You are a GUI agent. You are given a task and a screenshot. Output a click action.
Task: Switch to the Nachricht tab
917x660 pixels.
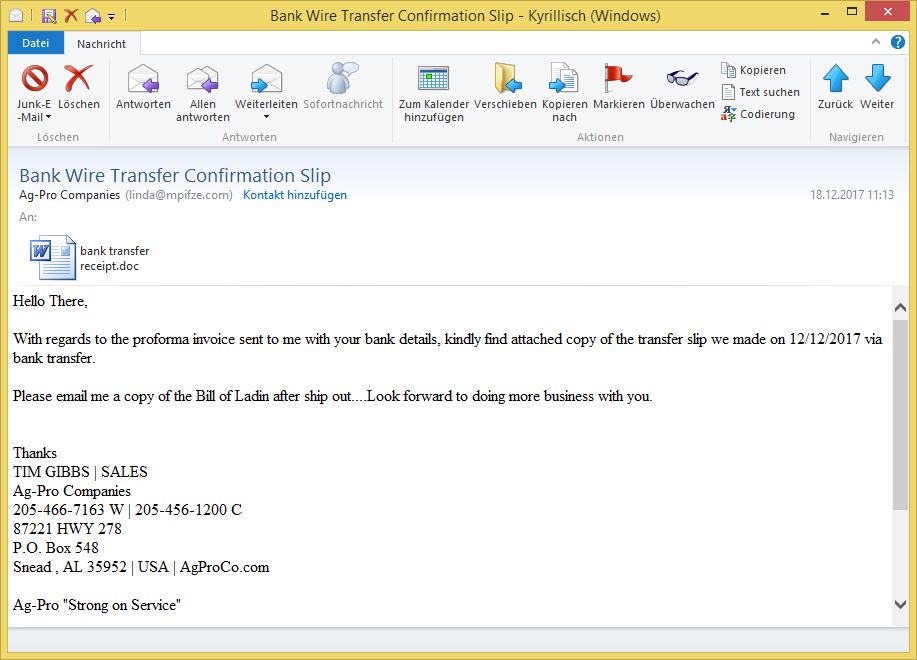[101, 44]
